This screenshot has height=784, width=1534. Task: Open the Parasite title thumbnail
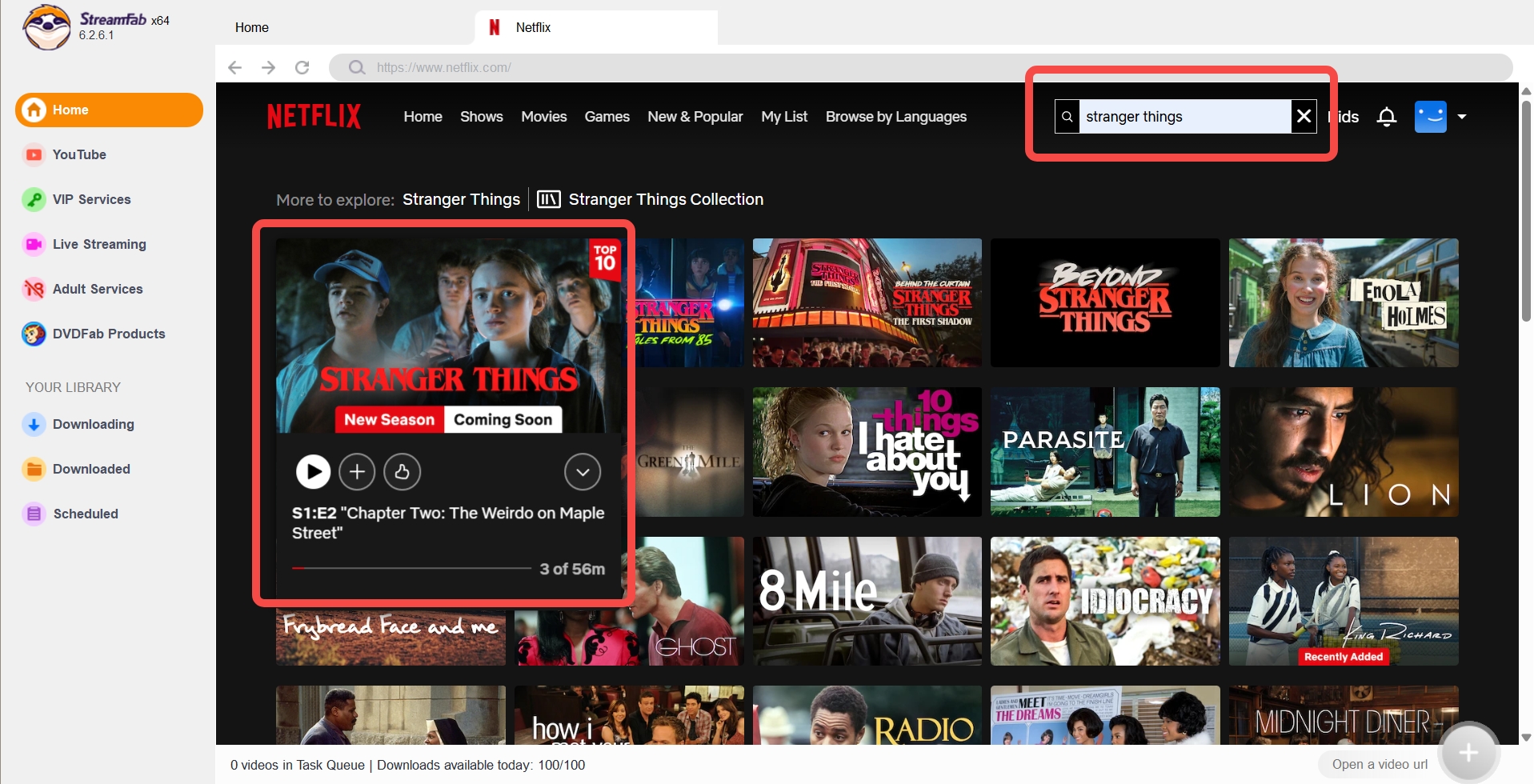tap(1105, 452)
